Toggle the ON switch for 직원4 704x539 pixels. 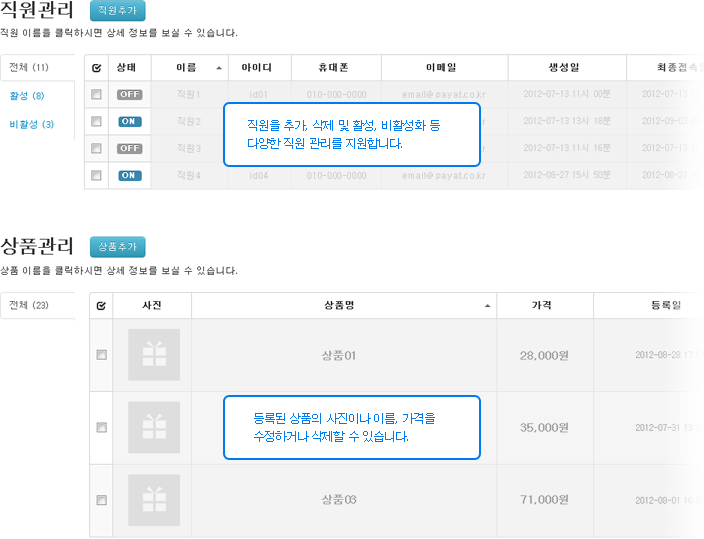point(130,175)
